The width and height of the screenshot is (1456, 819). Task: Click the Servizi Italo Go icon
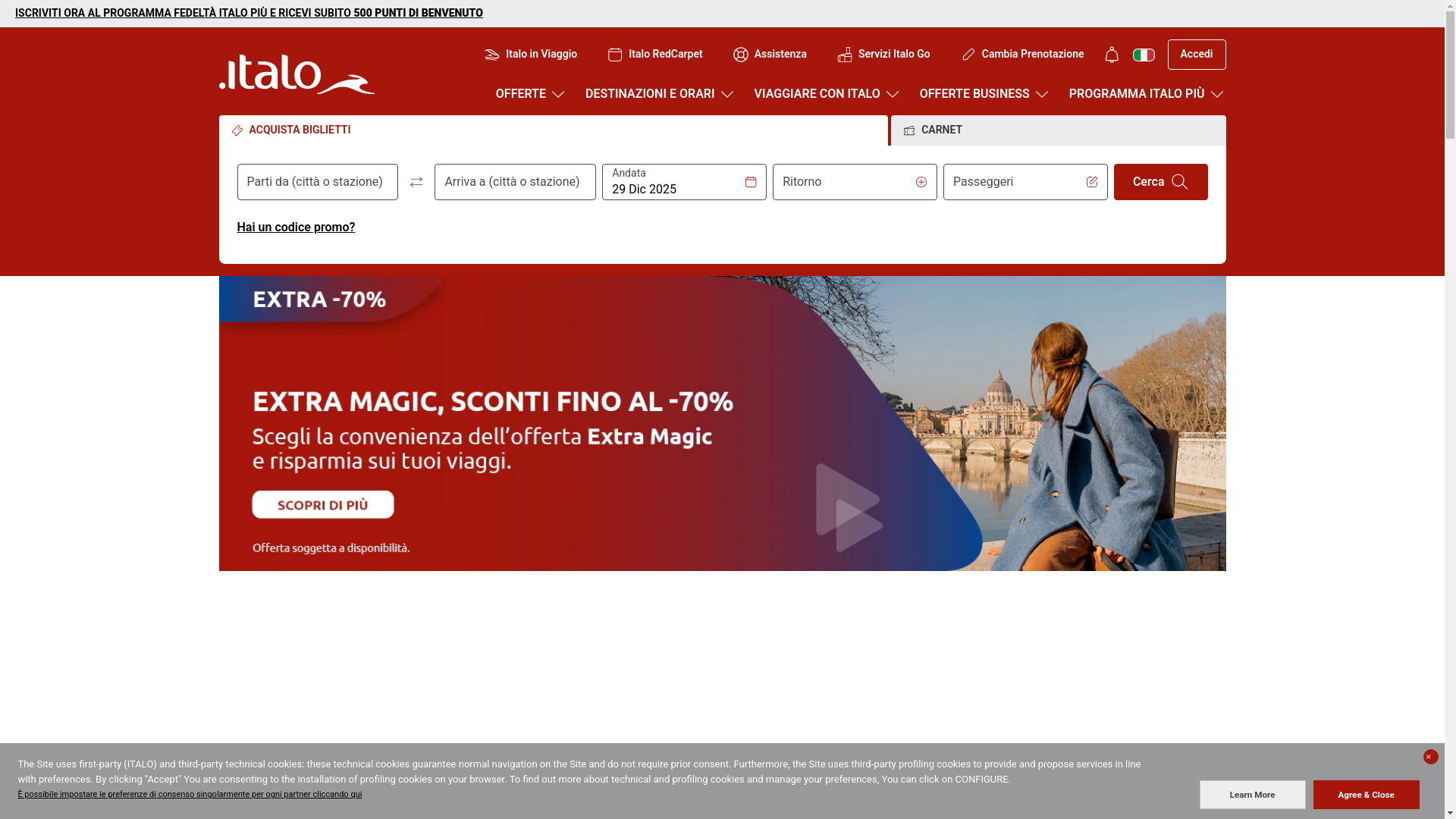845,55
